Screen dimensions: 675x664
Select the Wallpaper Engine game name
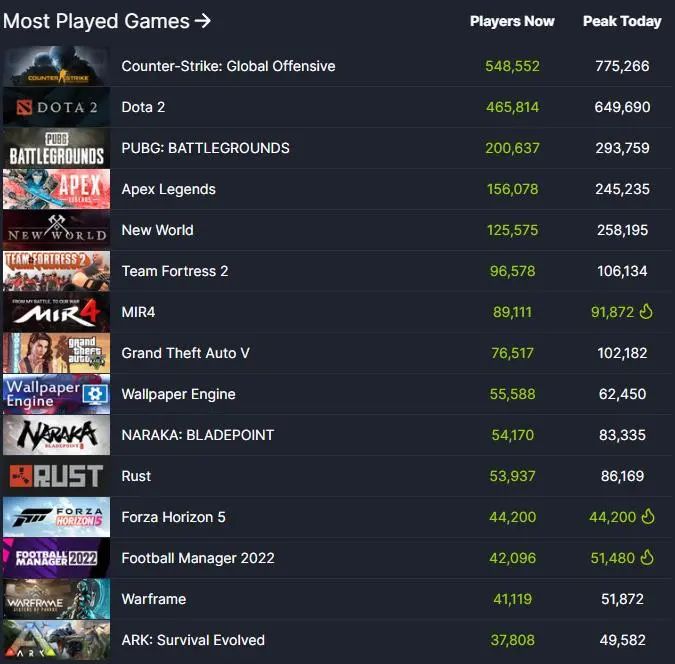pos(178,394)
